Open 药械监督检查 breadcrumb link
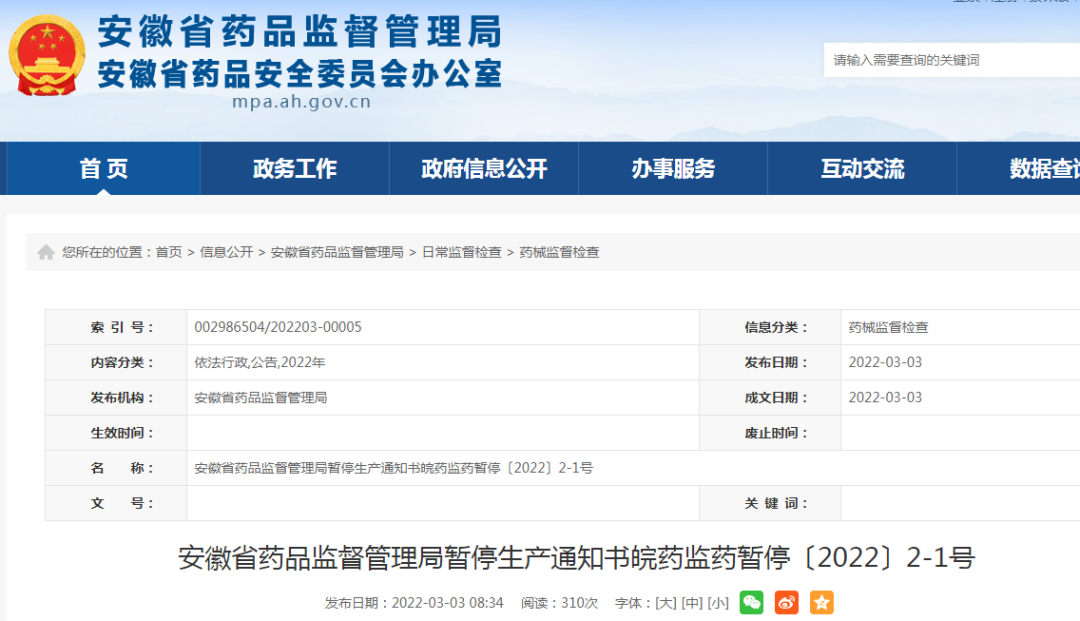The height and width of the screenshot is (621, 1080). pyautogui.click(x=559, y=253)
